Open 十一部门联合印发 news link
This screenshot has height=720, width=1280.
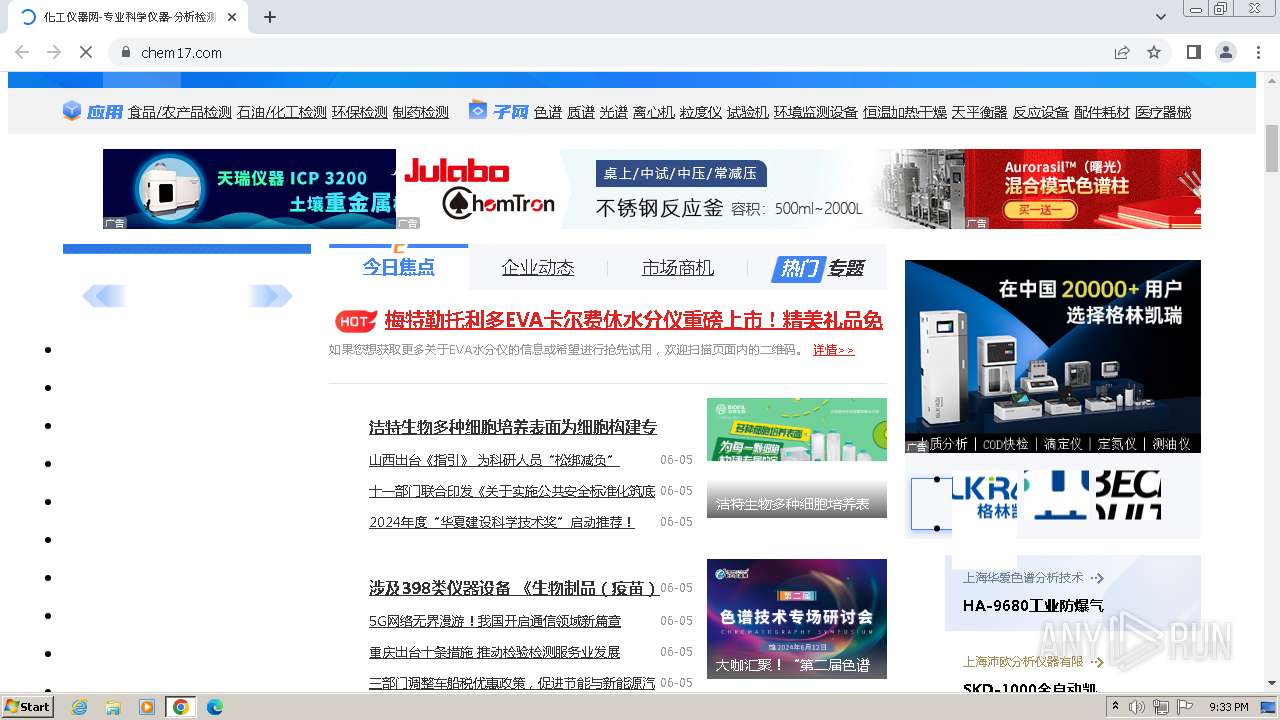(x=512, y=491)
